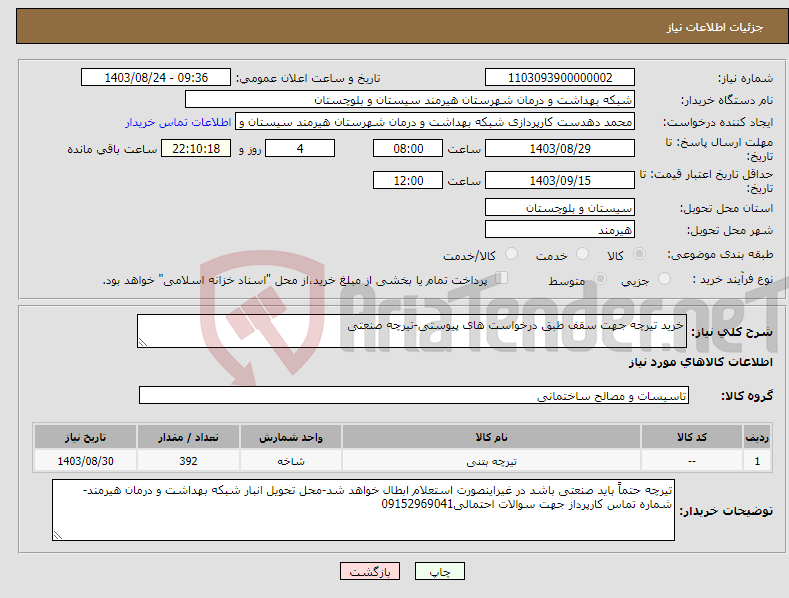The width and height of the screenshot is (789, 598).
Task: Select the کالا/خدمت radio button
Action: click(511, 254)
